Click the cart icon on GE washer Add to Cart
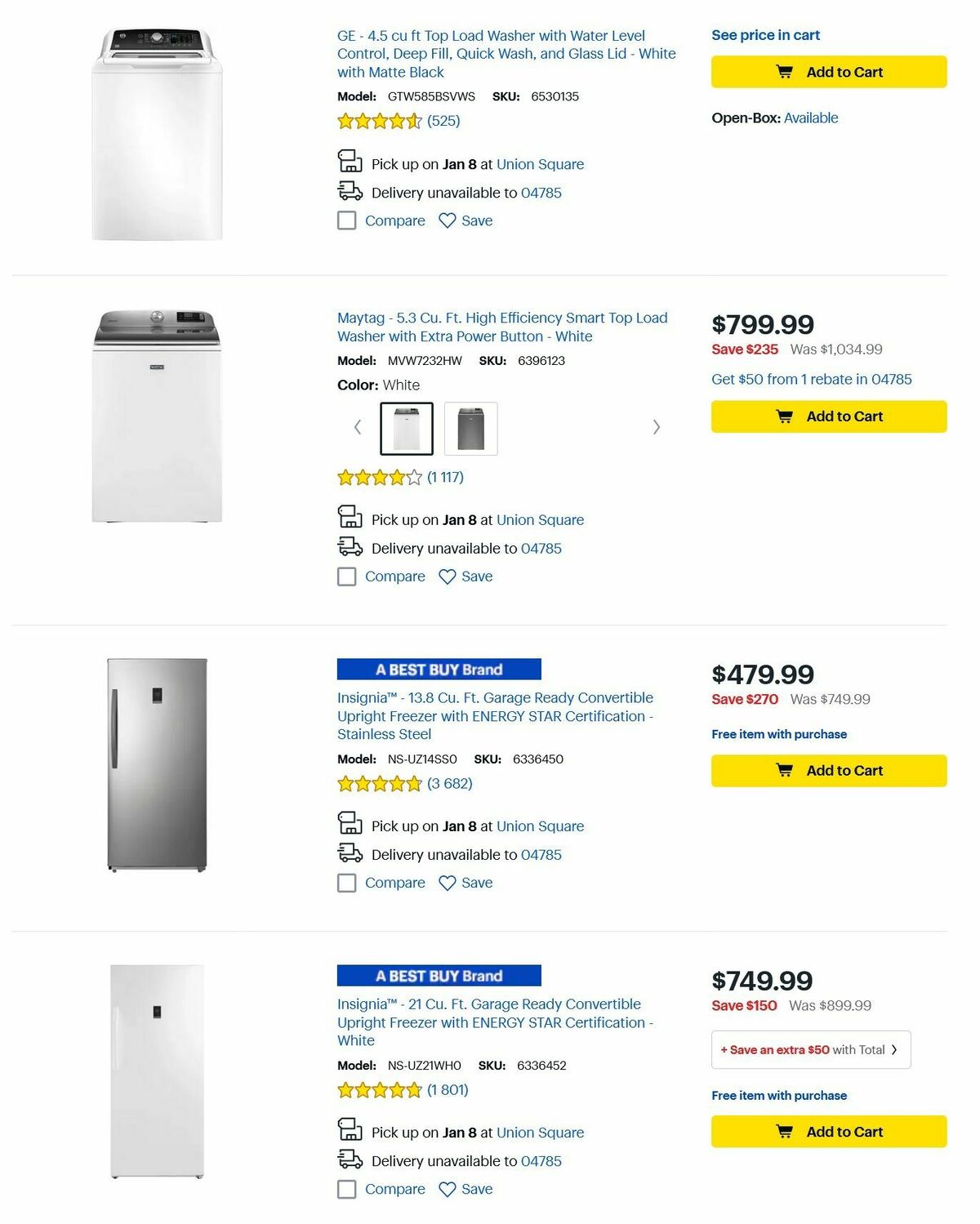980x1224 pixels. coord(784,72)
